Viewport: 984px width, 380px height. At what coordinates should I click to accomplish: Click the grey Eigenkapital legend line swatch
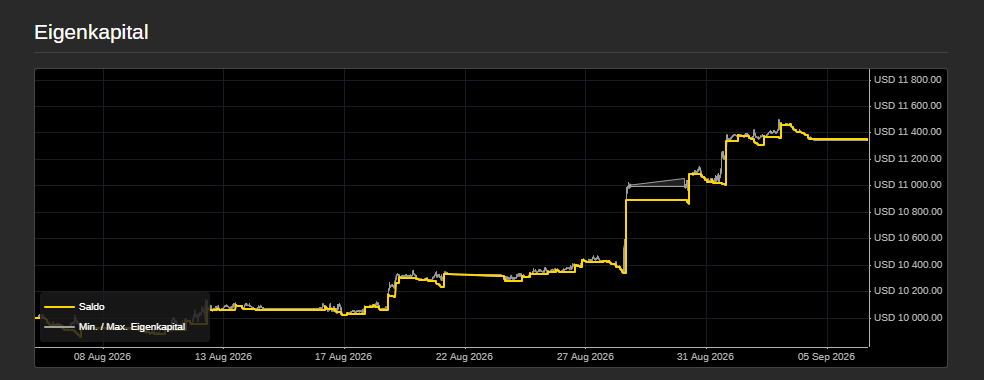click(60, 327)
